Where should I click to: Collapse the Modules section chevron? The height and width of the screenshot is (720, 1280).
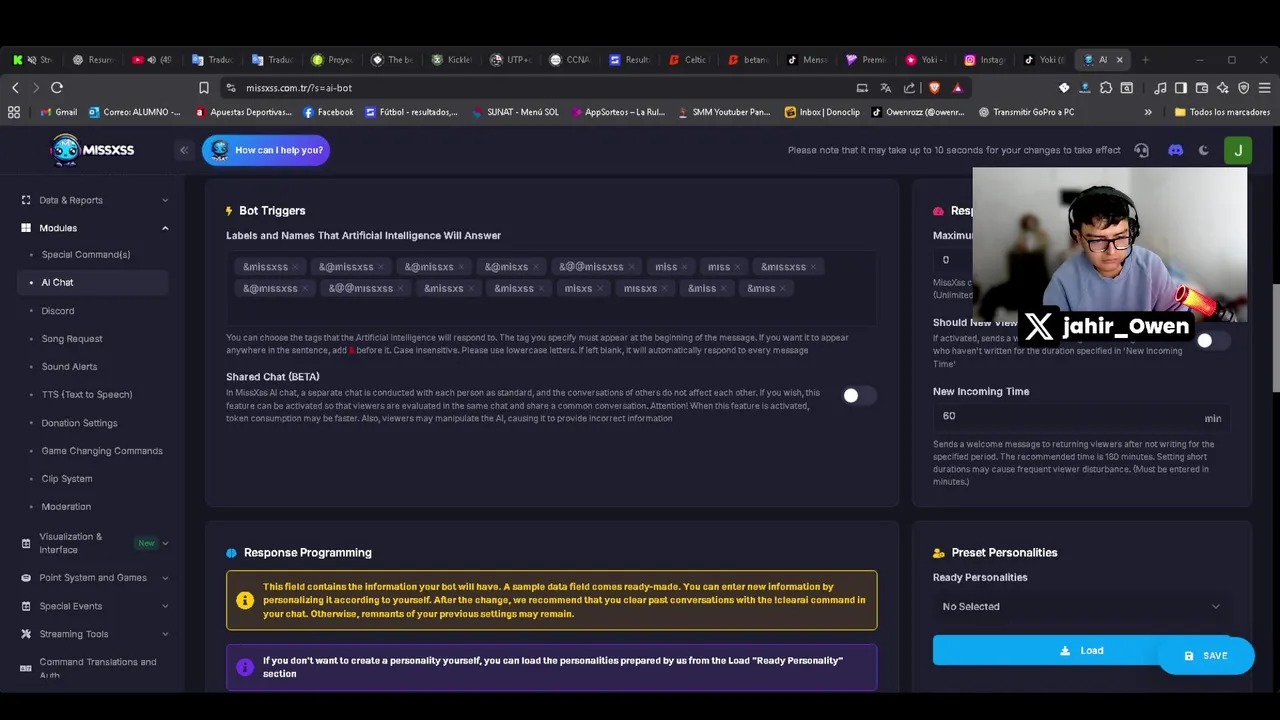click(165, 228)
